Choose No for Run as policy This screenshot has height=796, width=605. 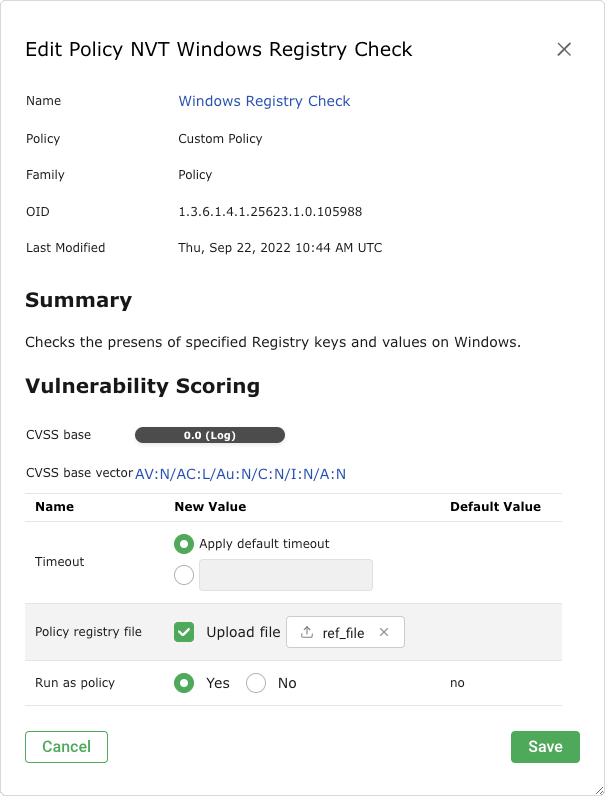256,683
